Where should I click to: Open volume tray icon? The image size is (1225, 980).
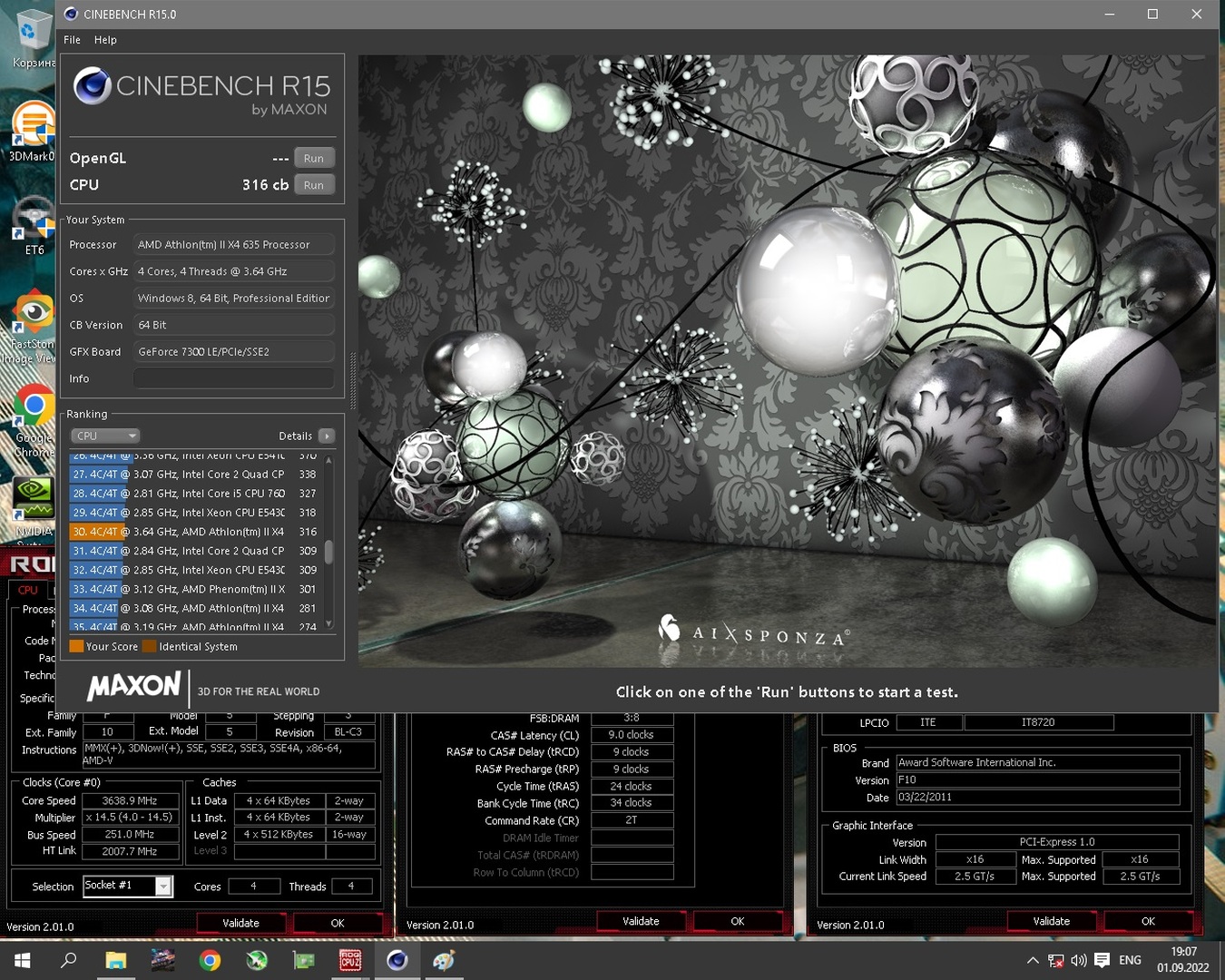(x=1078, y=960)
